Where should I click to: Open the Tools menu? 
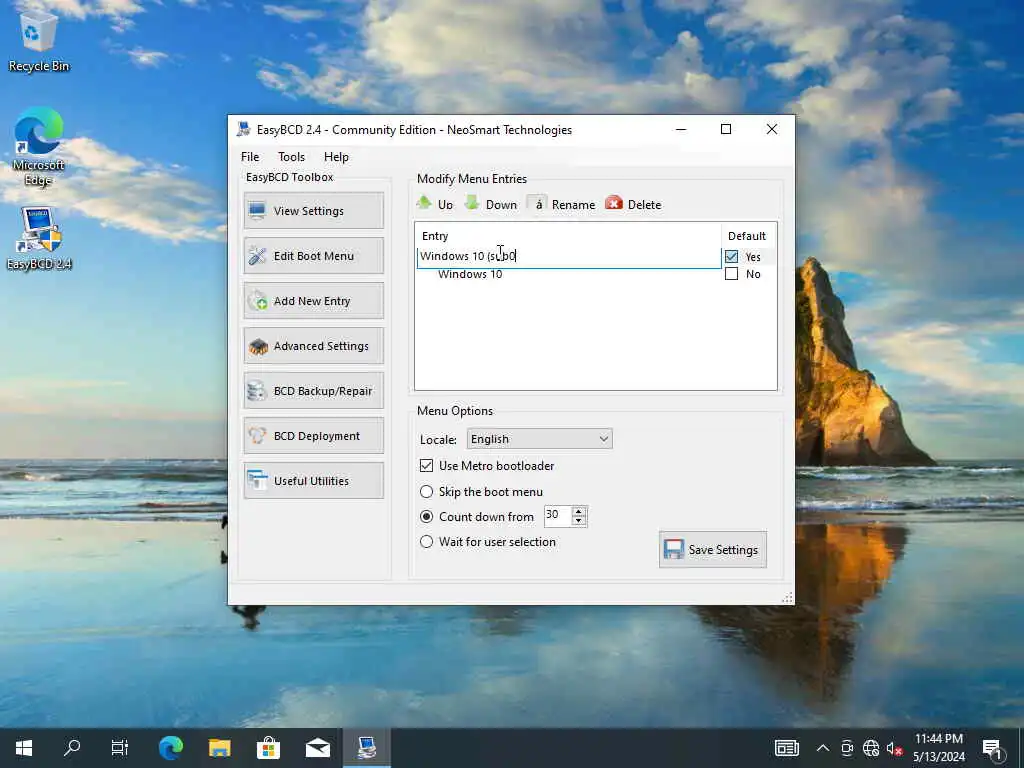pos(291,157)
